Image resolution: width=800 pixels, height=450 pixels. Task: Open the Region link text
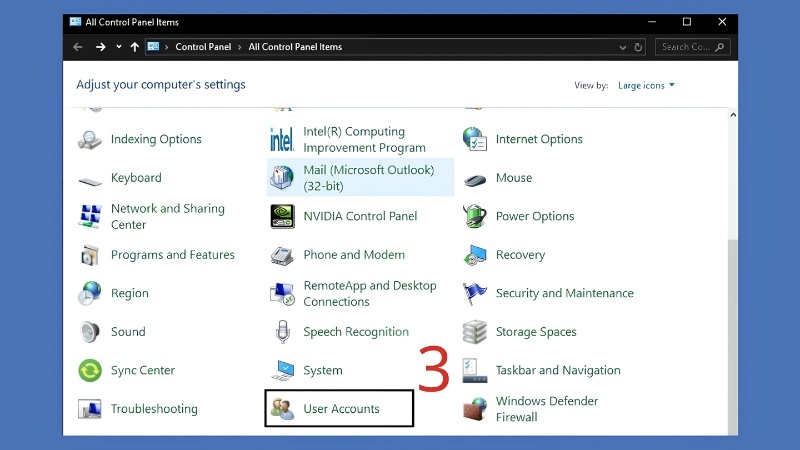pyautogui.click(x=130, y=293)
